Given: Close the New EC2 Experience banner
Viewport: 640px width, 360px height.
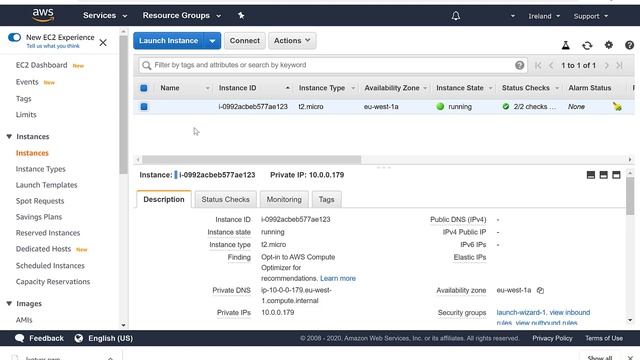Looking at the screenshot, I should coord(103,42).
